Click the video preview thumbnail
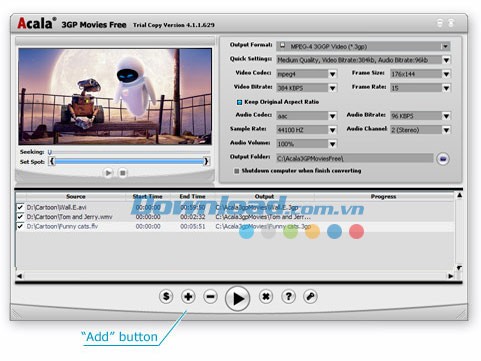Viewport: 481px width, 361px height. tap(115, 96)
